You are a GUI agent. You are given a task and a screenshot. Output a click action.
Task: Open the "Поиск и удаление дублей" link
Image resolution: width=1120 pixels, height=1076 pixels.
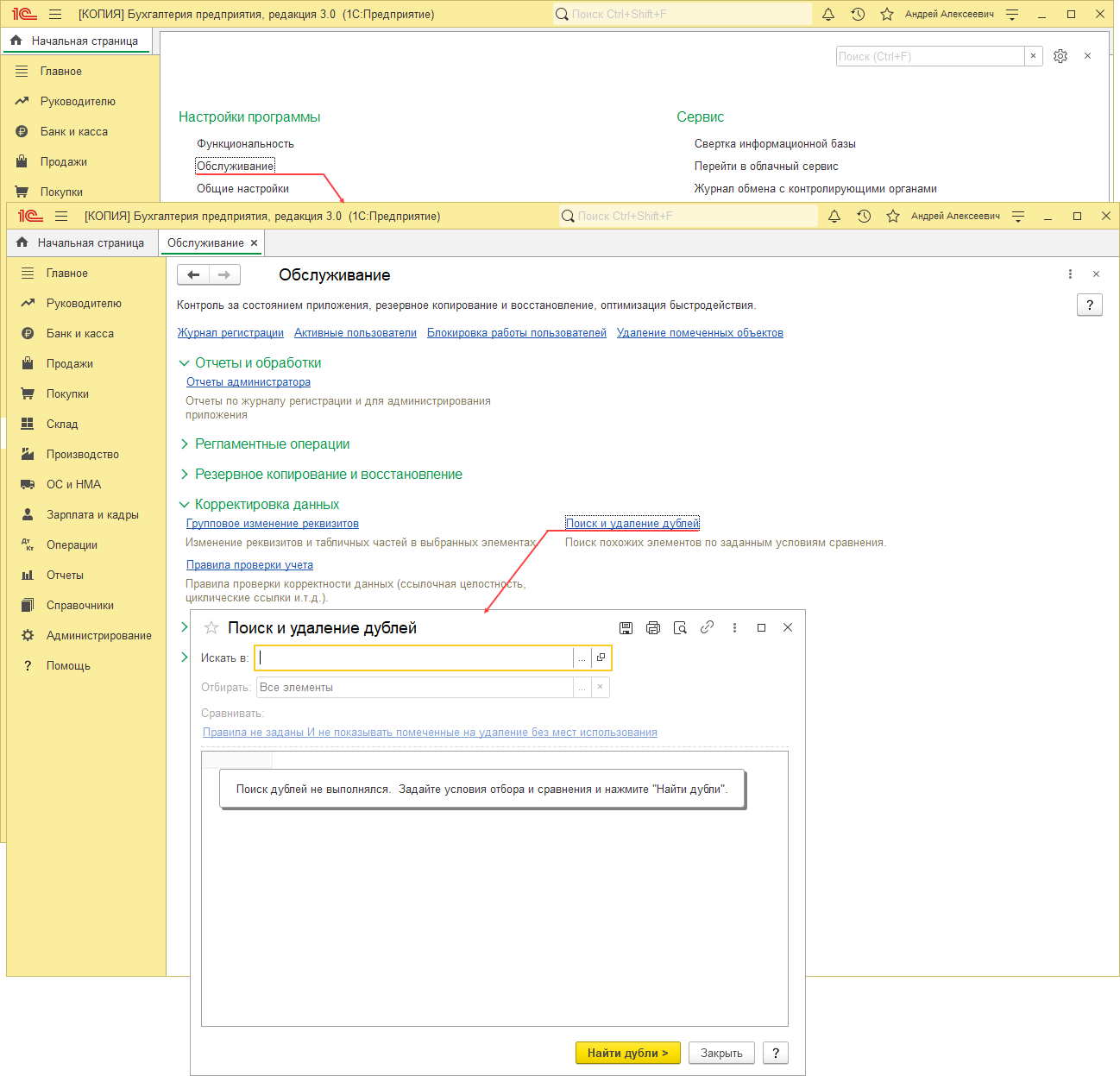point(632,524)
